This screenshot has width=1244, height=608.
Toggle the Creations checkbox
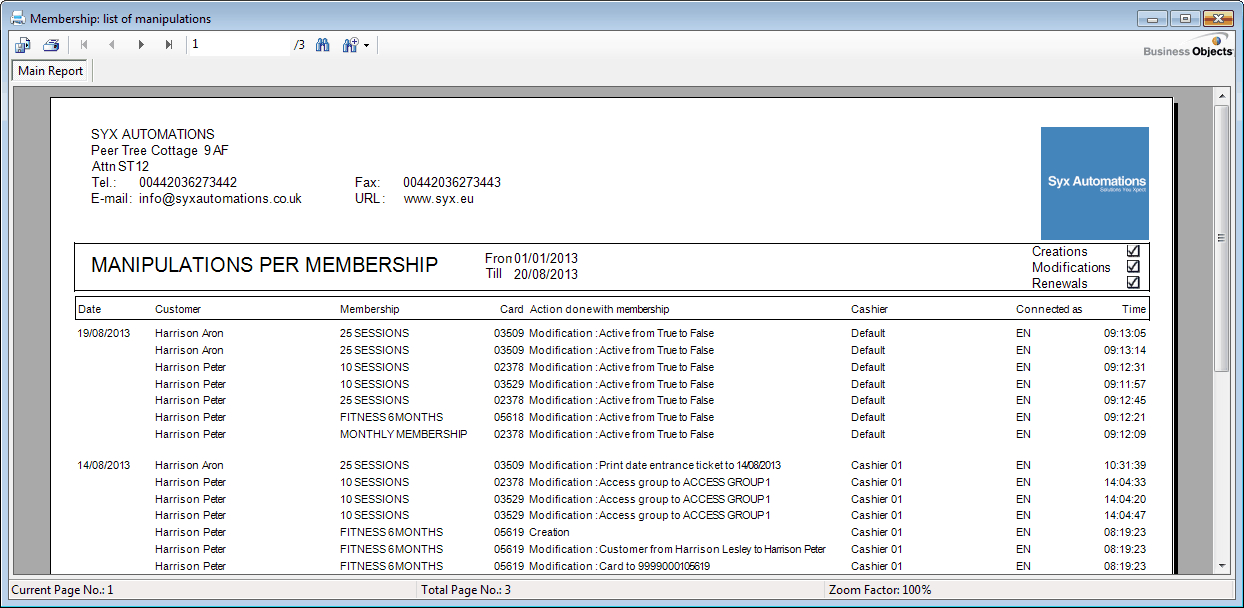(x=1133, y=251)
